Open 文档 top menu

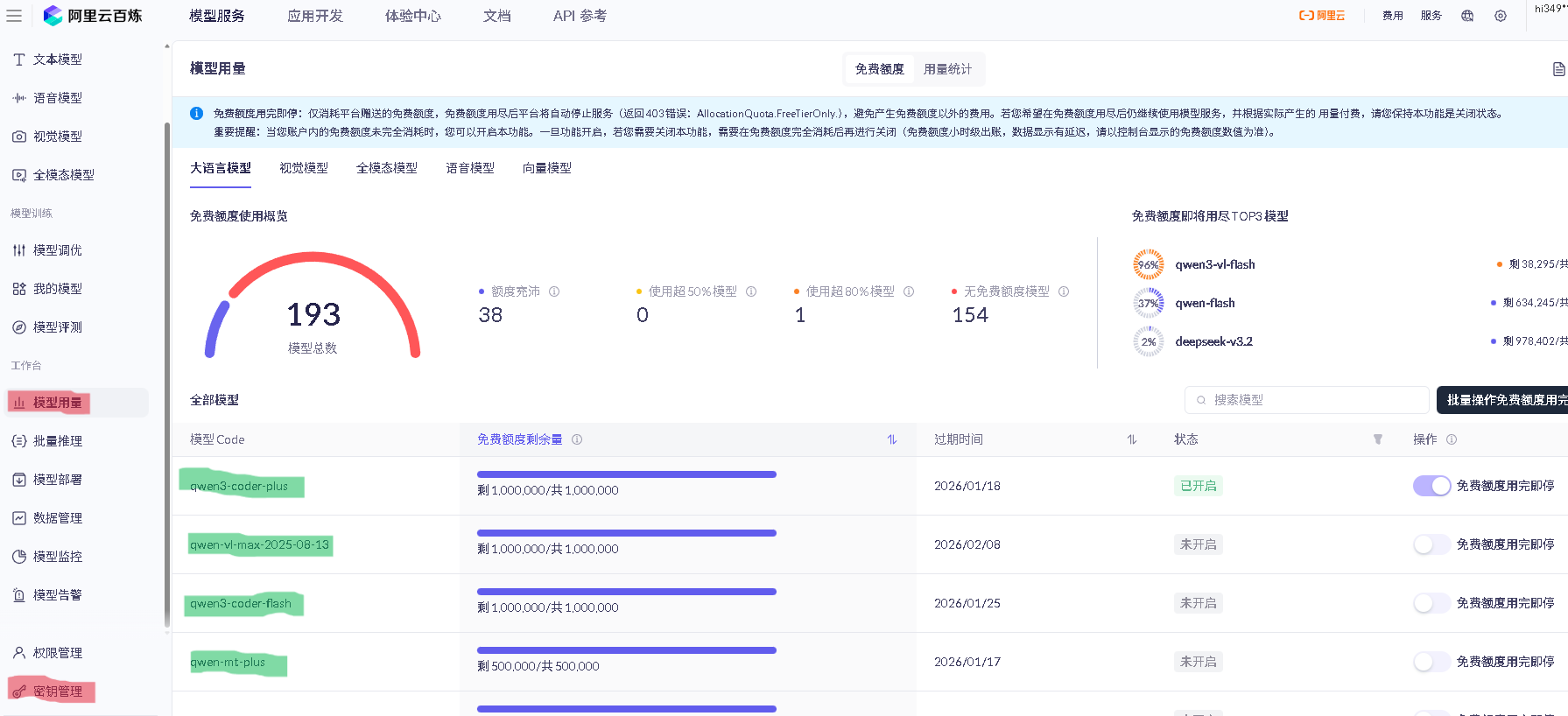pyautogui.click(x=497, y=16)
